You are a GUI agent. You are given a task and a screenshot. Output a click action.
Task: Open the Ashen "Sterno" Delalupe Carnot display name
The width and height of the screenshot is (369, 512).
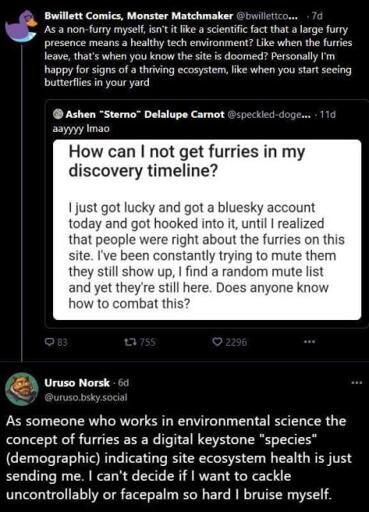[145, 114]
